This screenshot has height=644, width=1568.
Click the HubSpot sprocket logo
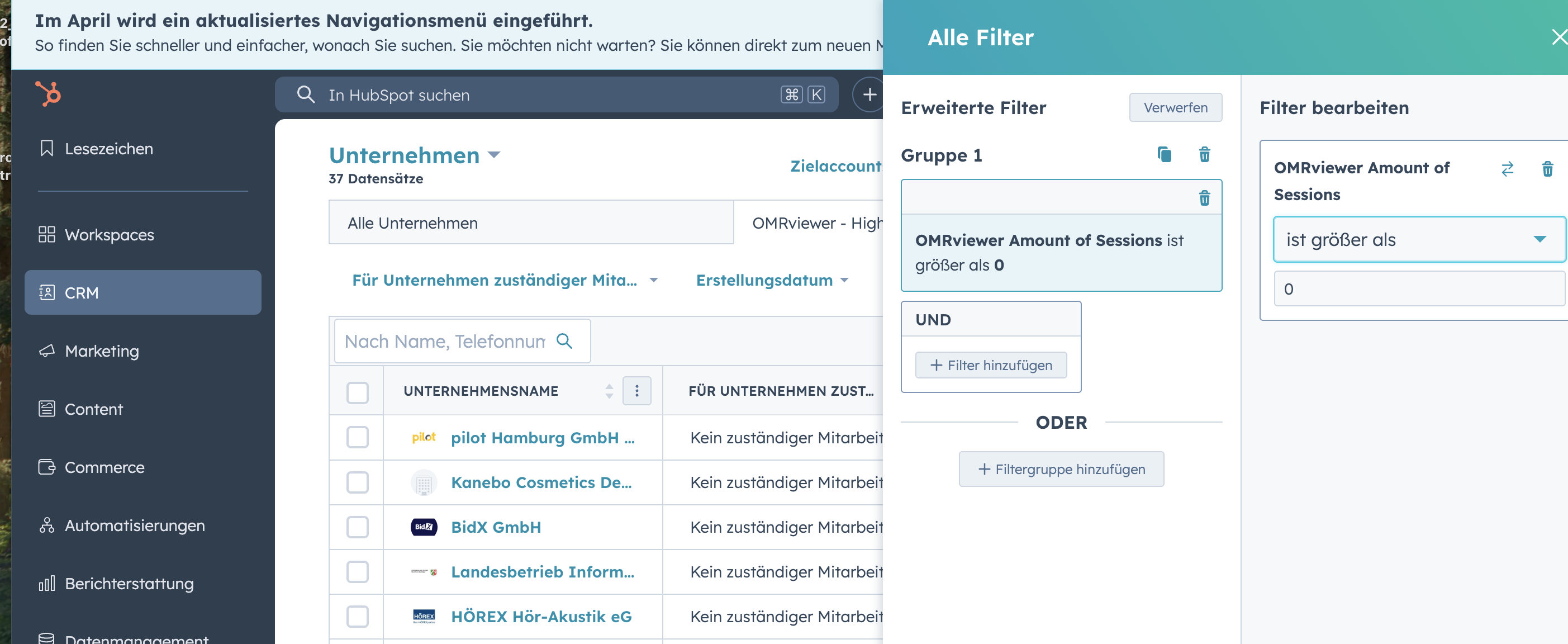tap(49, 94)
